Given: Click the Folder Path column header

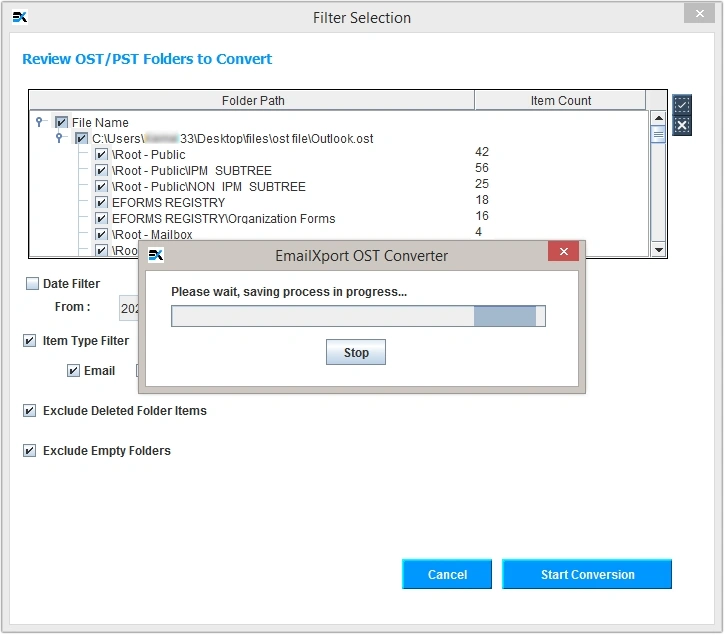Looking at the screenshot, I should 252,100.
